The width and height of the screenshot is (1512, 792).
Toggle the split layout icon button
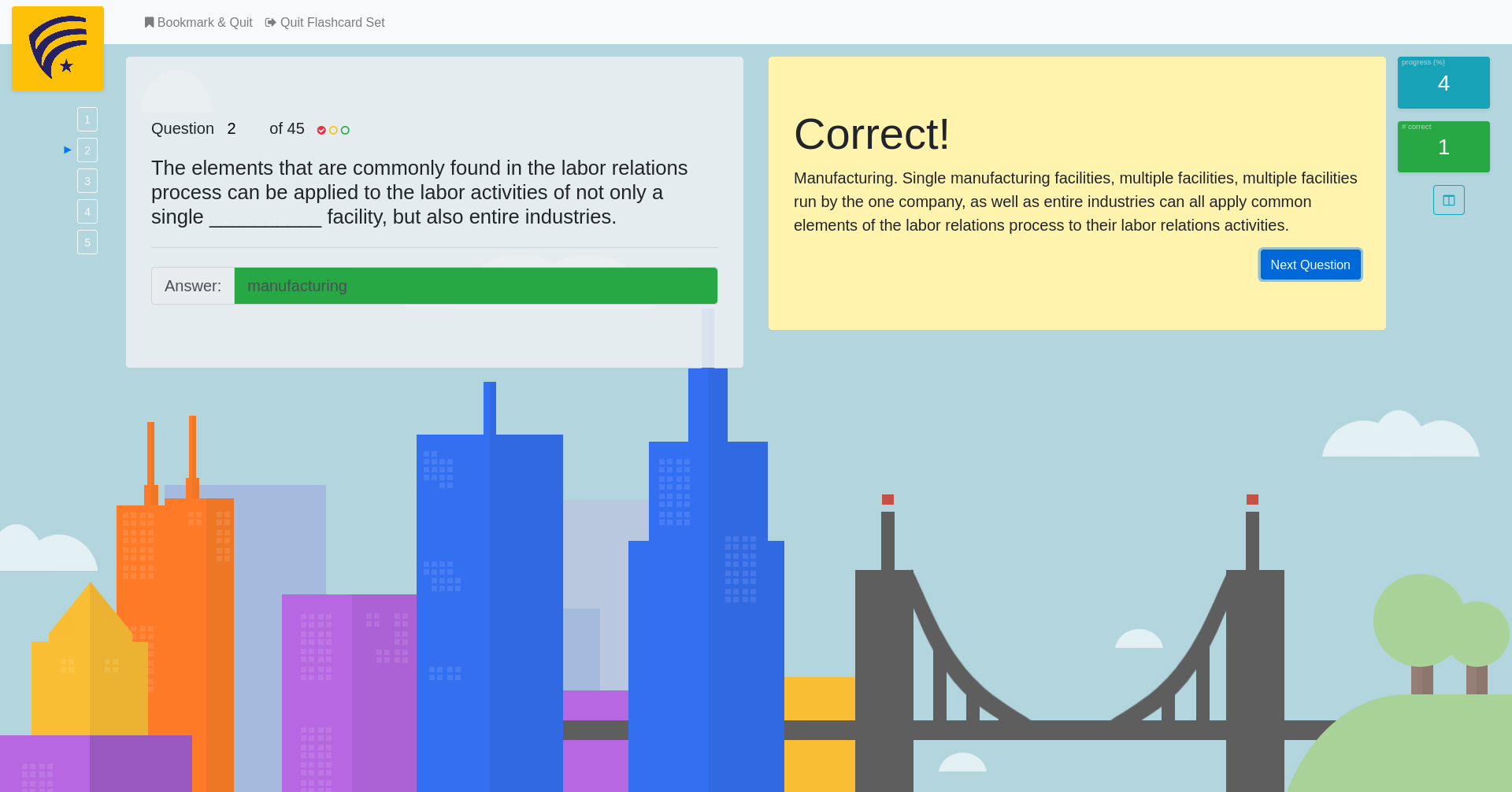(x=1449, y=200)
